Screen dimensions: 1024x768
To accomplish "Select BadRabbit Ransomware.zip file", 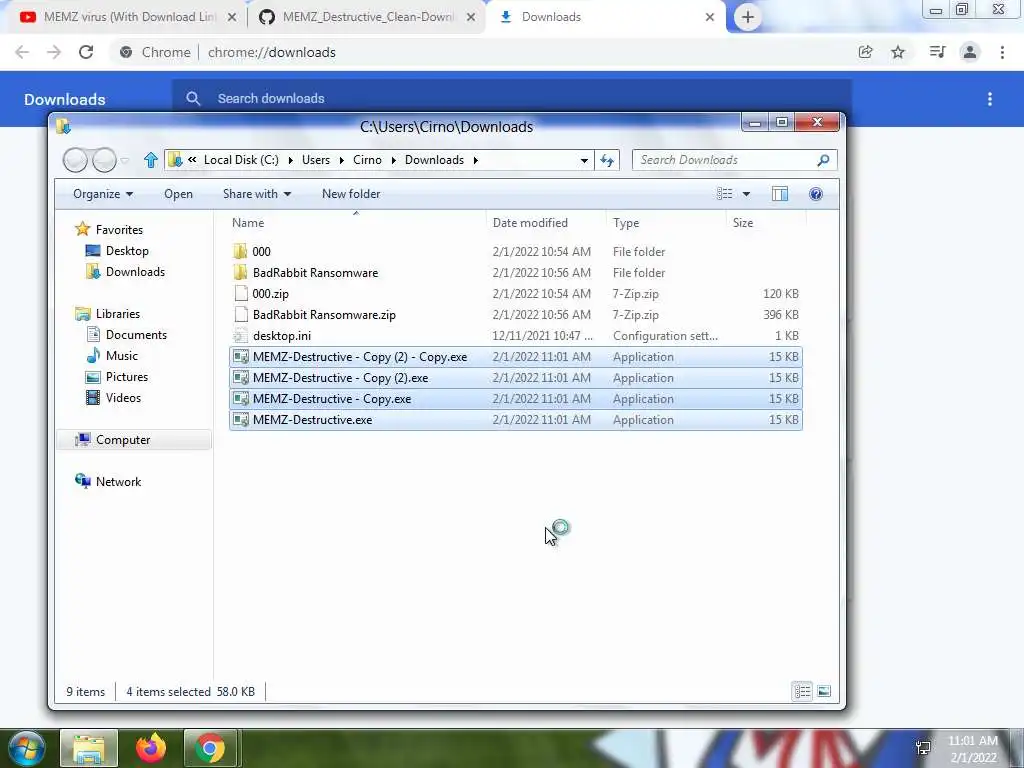I will pyautogui.click(x=515, y=315).
